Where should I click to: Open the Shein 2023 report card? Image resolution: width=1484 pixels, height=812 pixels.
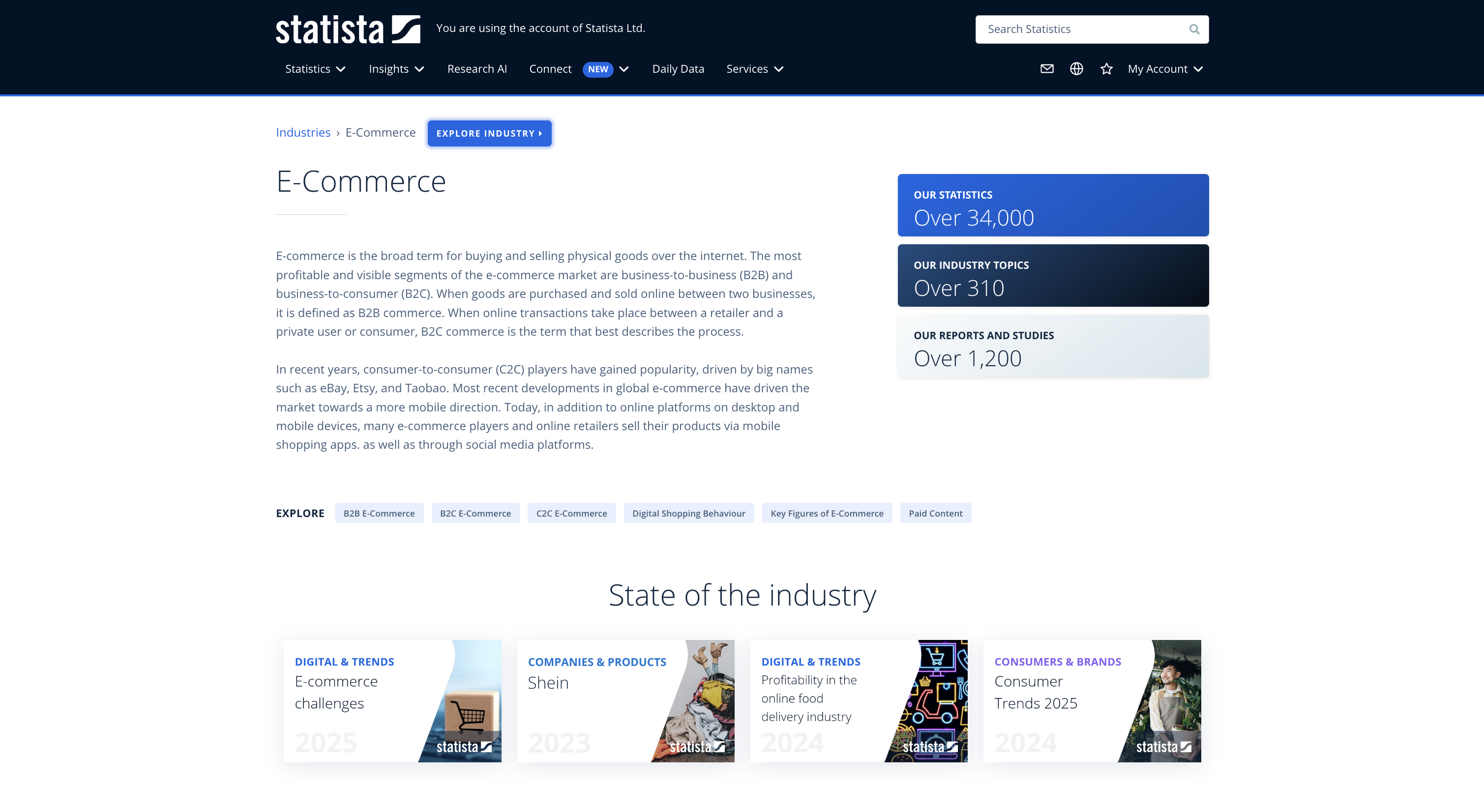coord(625,700)
